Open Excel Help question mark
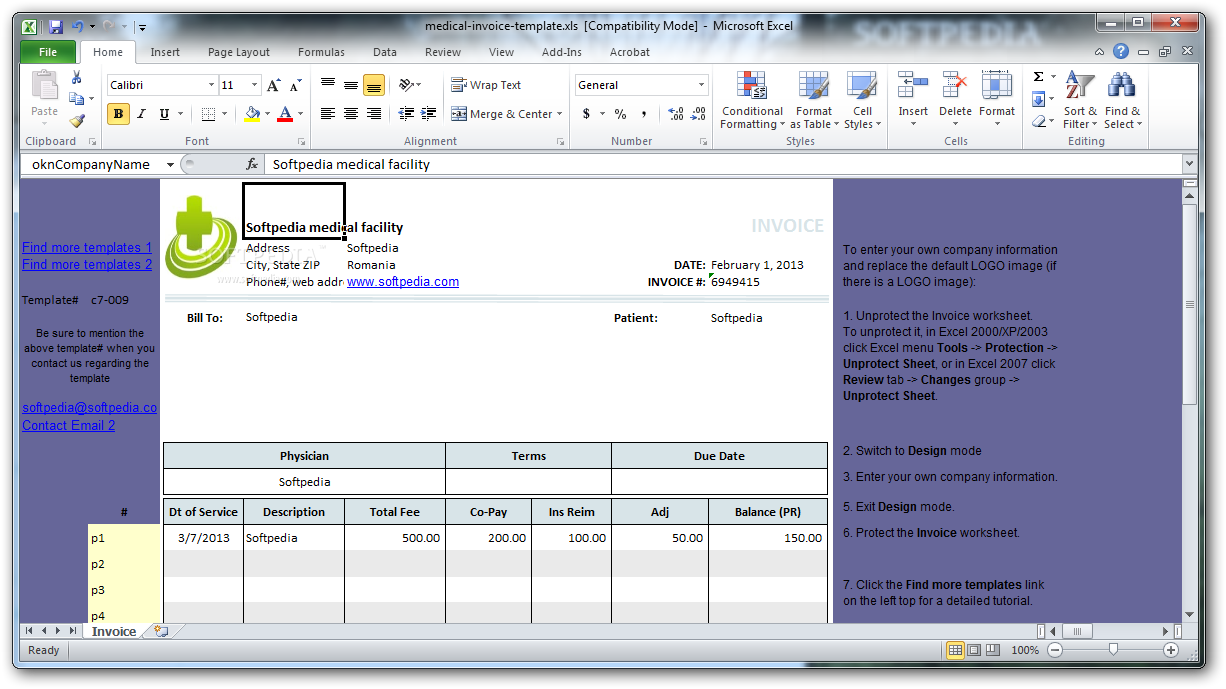This screenshot has width=1226, height=689. click(1121, 51)
